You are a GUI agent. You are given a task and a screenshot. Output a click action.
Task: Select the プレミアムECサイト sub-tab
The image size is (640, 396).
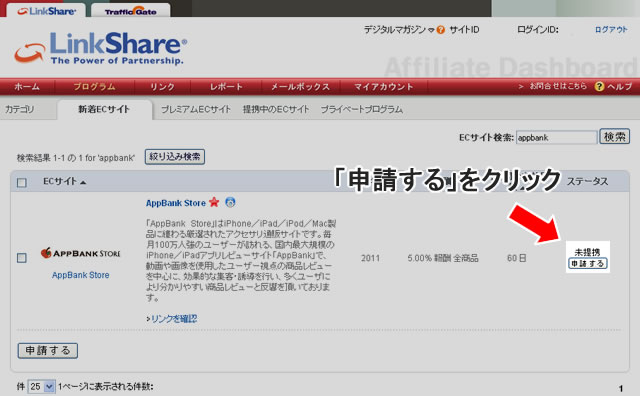pos(196,109)
